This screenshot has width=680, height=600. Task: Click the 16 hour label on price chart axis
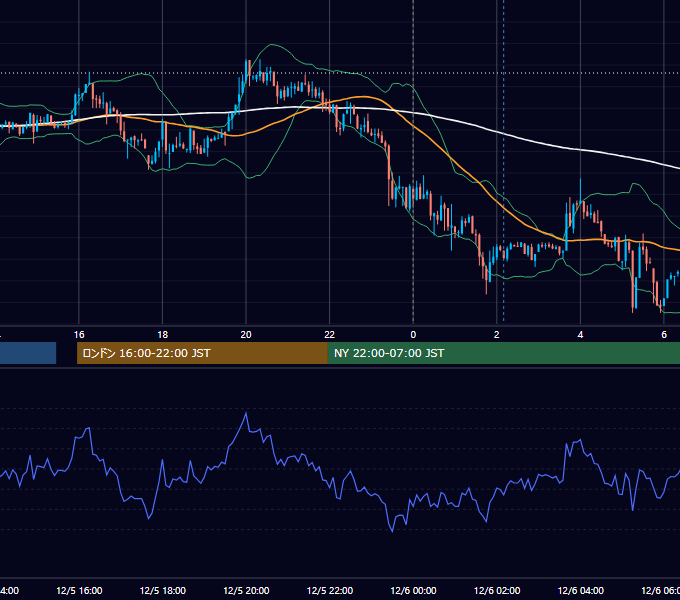coord(79,335)
